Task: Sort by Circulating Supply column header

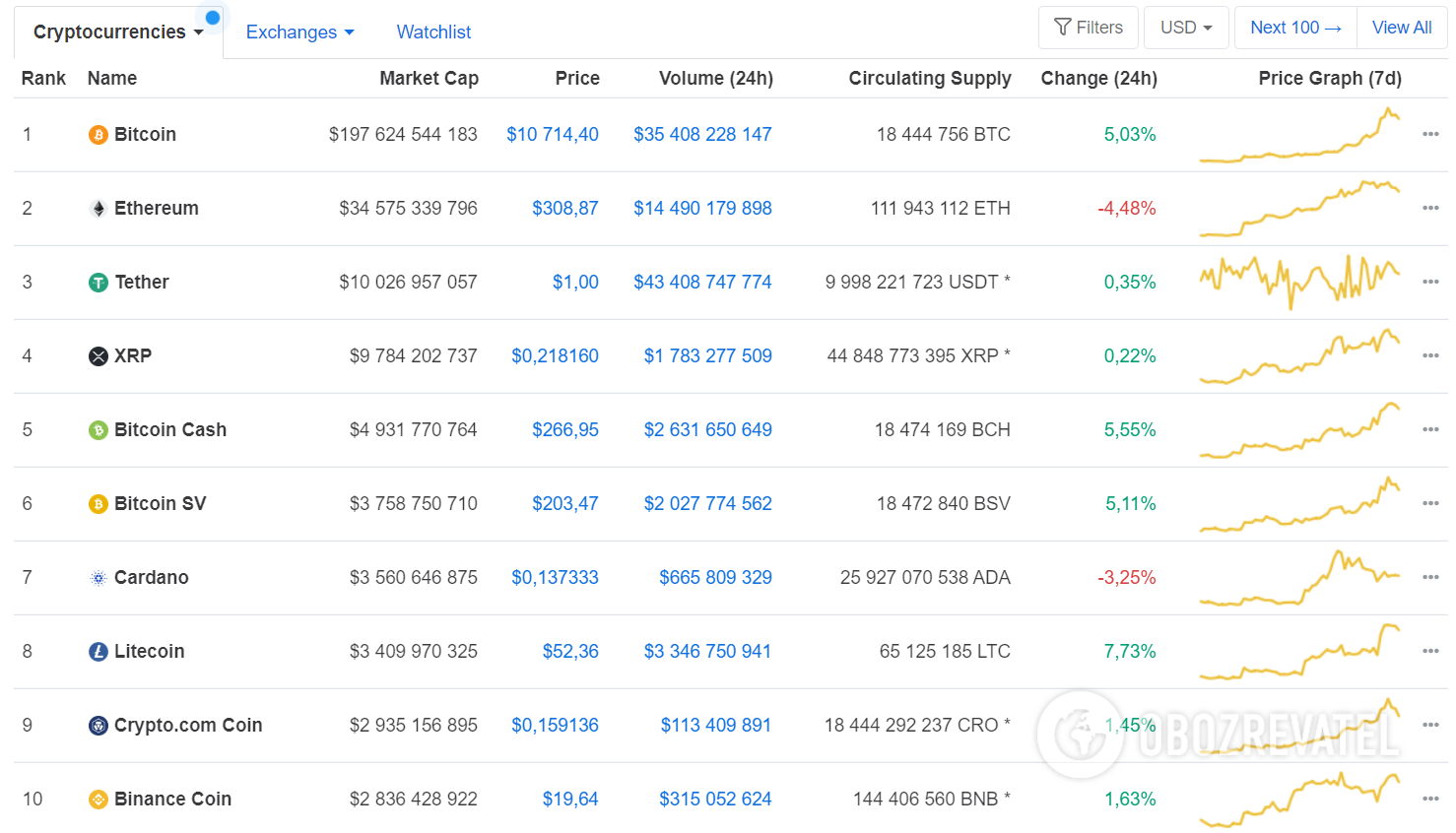Action: [x=930, y=78]
